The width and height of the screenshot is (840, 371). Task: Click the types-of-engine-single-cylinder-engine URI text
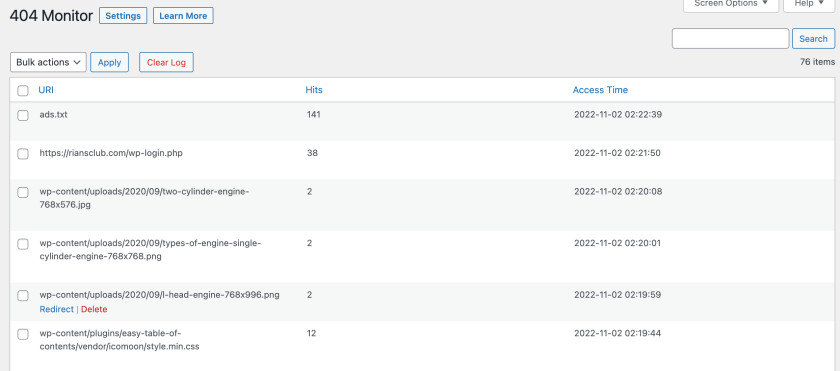[150, 249]
